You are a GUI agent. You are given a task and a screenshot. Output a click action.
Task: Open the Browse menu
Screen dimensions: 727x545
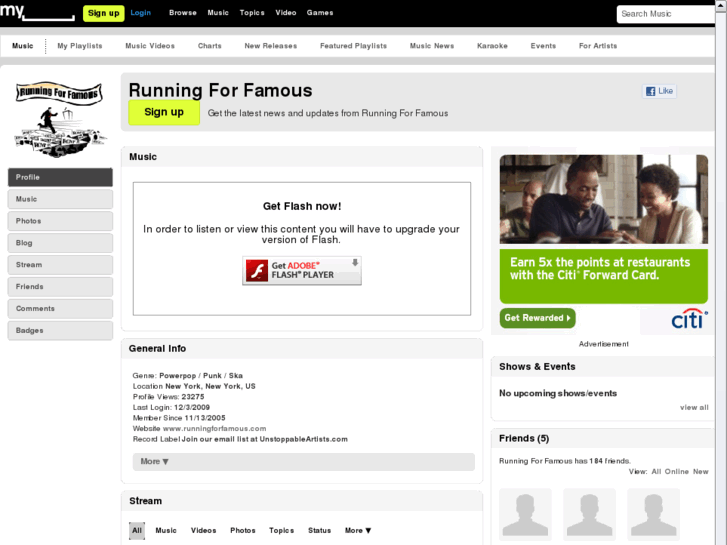click(183, 13)
